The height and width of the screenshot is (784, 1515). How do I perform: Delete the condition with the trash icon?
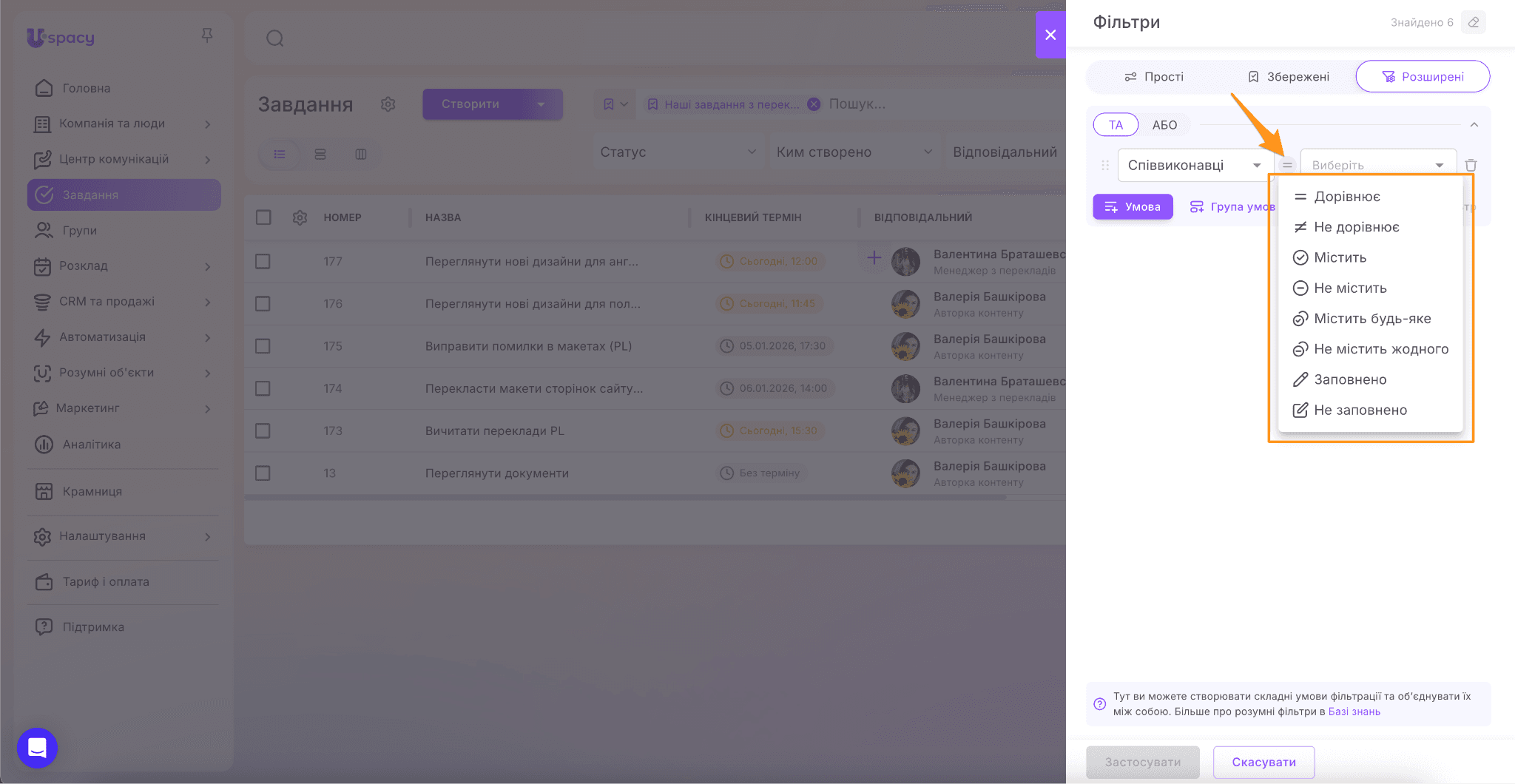[1471, 165]
